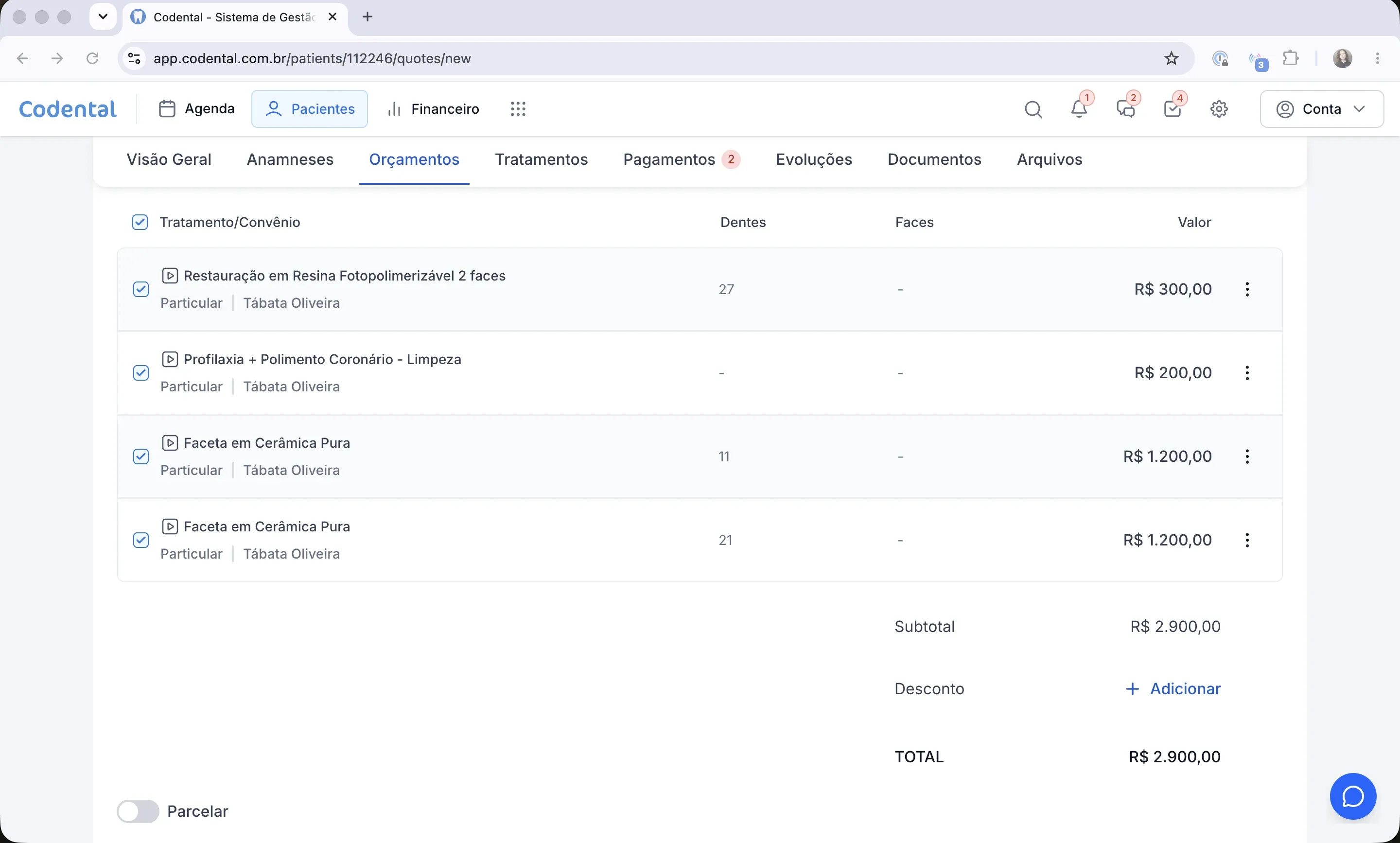Open a new browser tab
The height and width of the screenshot is (843, 1400).
click(367, 17)
